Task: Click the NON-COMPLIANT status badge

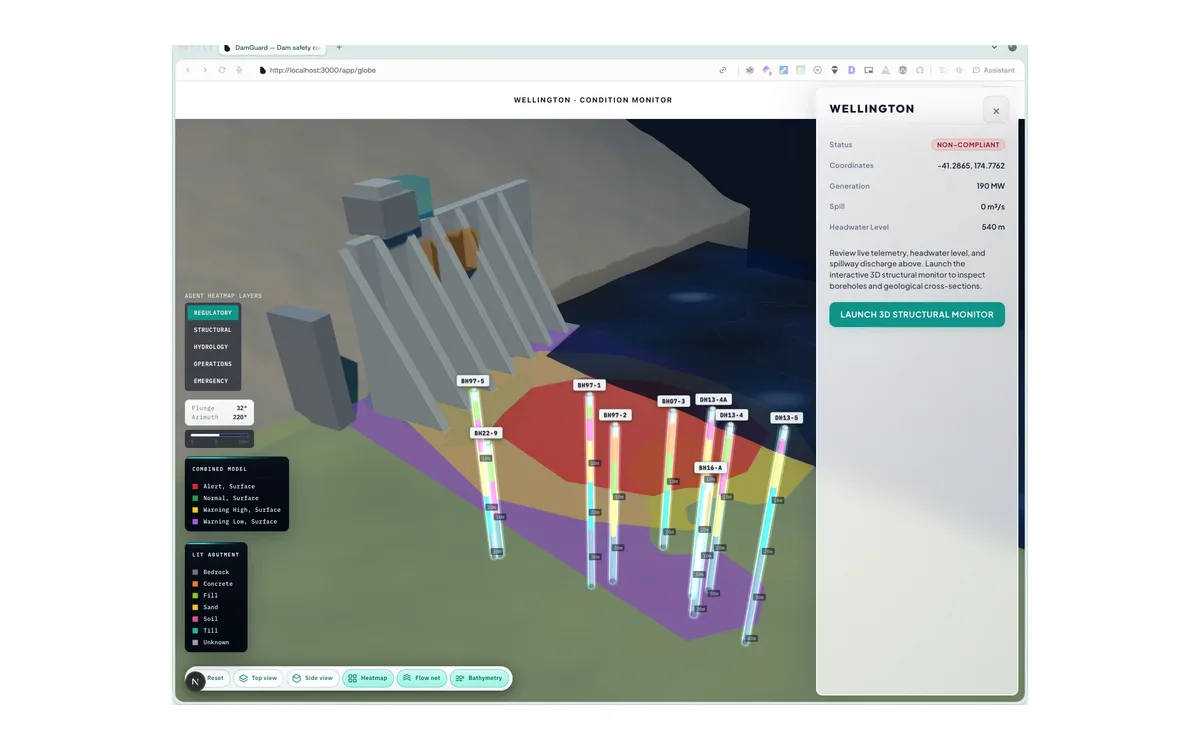Action: coord(967,145)
